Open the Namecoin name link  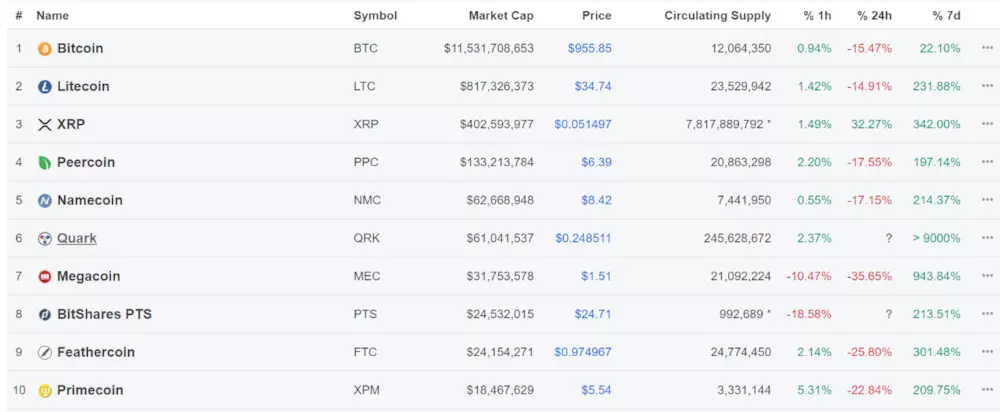(x=90, y=200)
